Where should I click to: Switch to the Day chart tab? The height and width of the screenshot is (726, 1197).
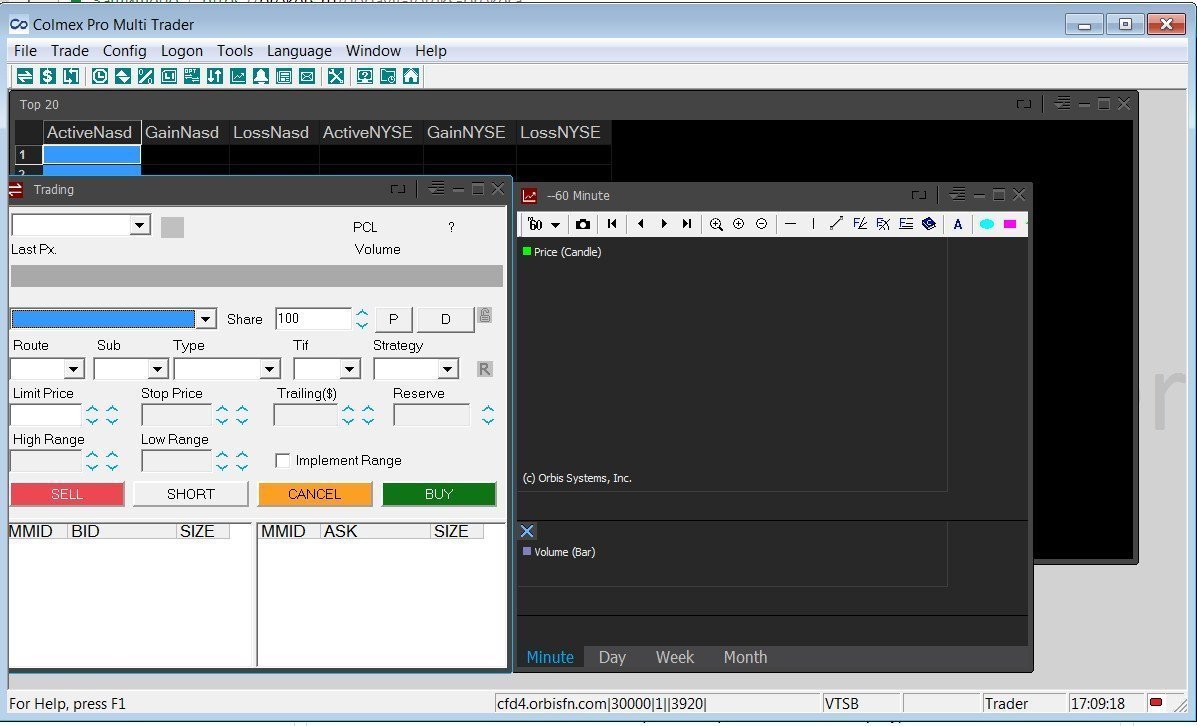(x=612, y=657)
